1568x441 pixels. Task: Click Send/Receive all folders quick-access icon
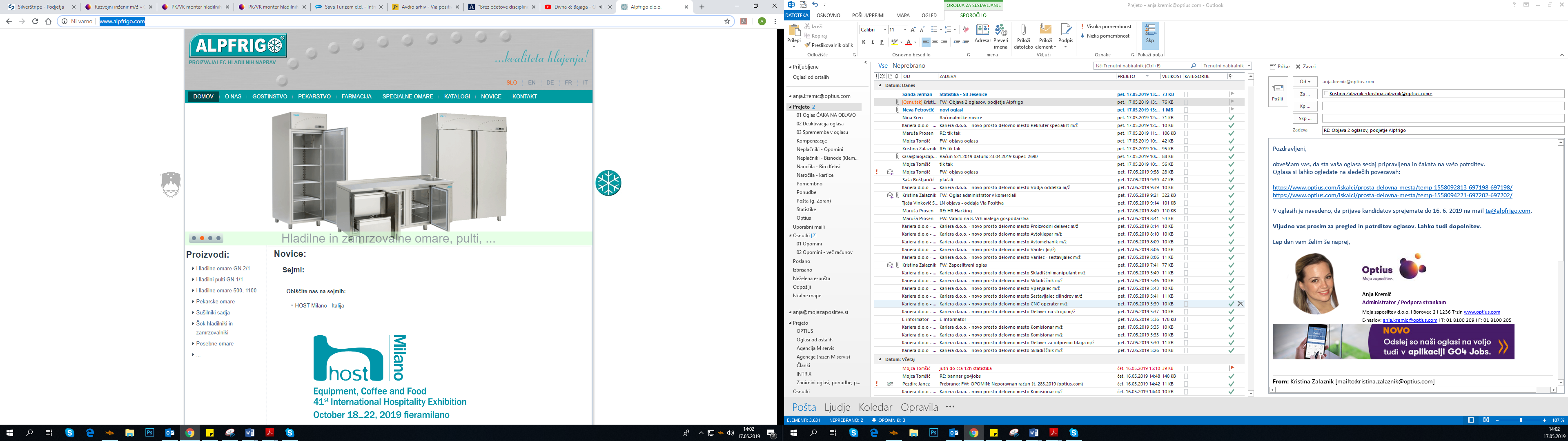pos(804,5)
